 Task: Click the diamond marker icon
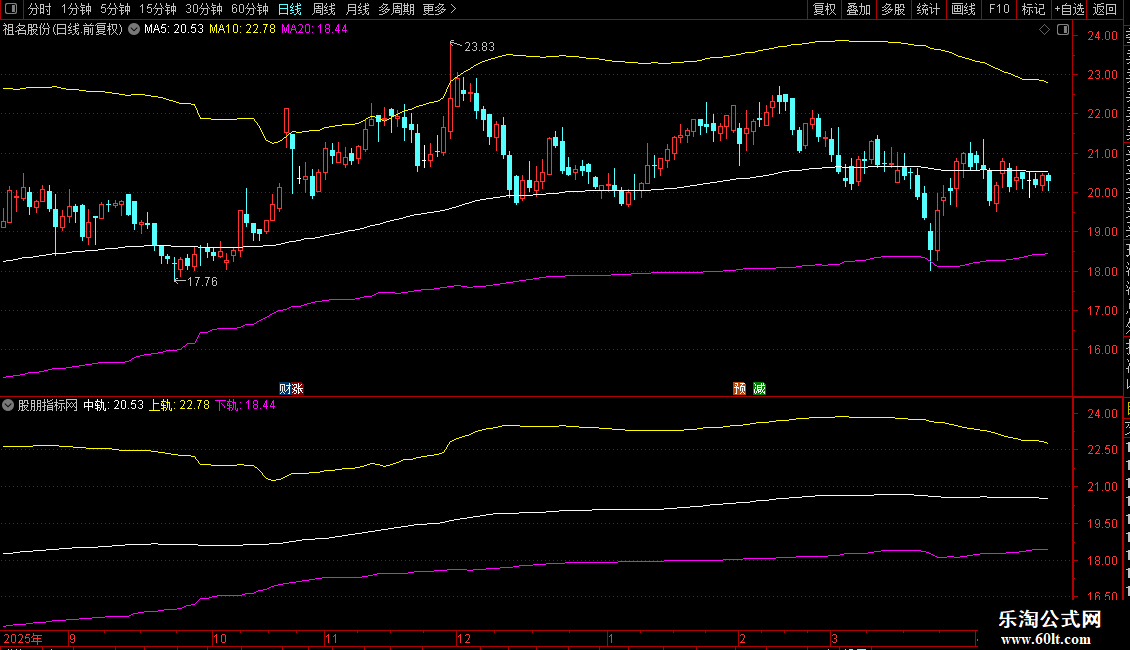[x=1044, y=30]
